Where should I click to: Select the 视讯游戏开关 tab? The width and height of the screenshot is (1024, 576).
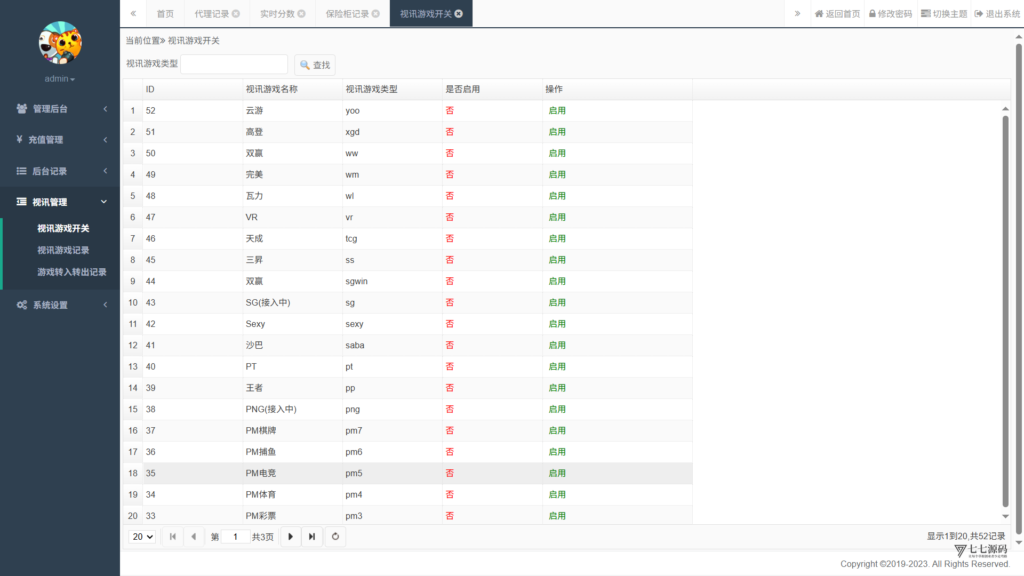426,14
